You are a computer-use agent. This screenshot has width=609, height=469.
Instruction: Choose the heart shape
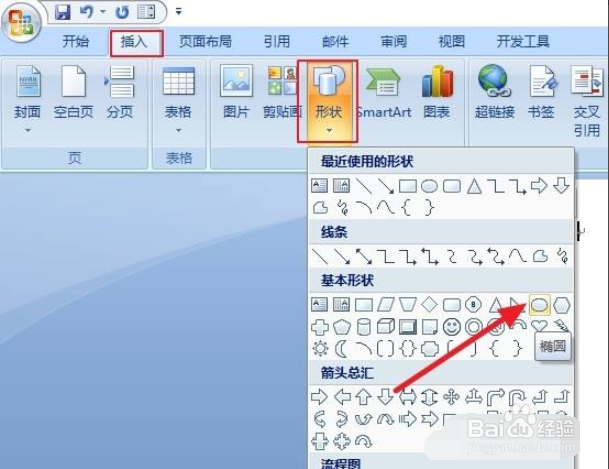(x=539, y=325)
